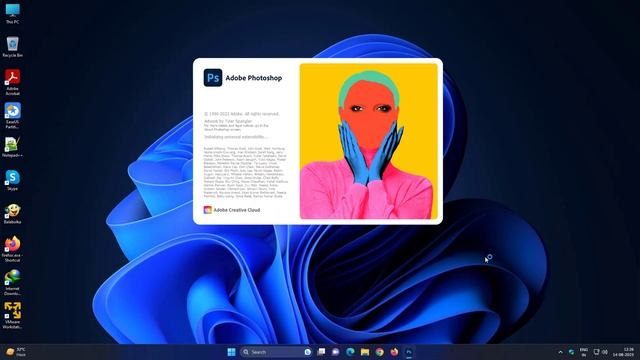Click the Ps logo on the Photoshop splash
Image resolution: width=640 pixels, height=360 pixels.
coord(213,78)
